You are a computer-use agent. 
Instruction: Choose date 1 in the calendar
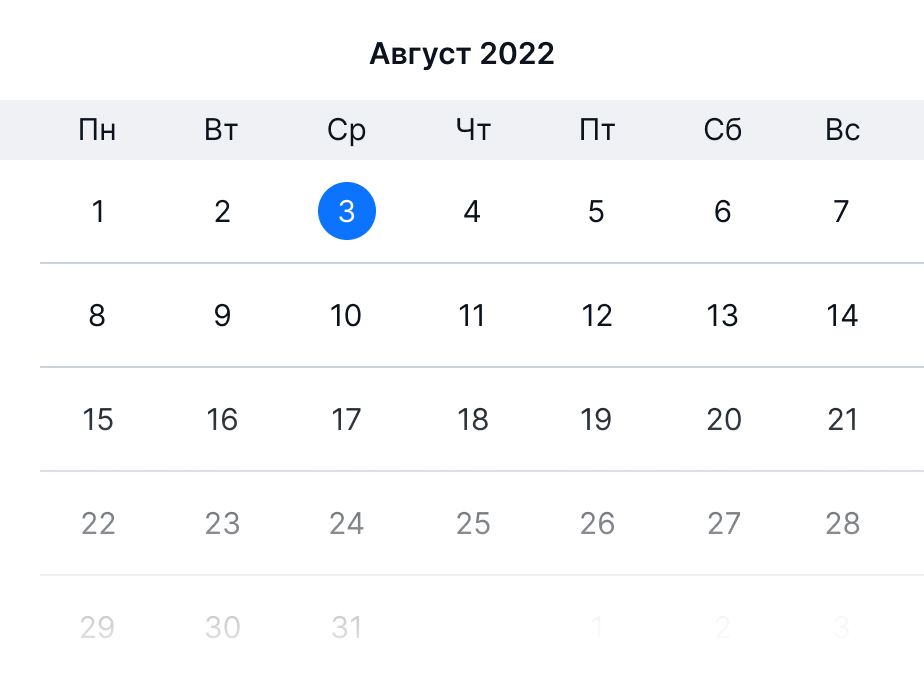click(98, 212)
